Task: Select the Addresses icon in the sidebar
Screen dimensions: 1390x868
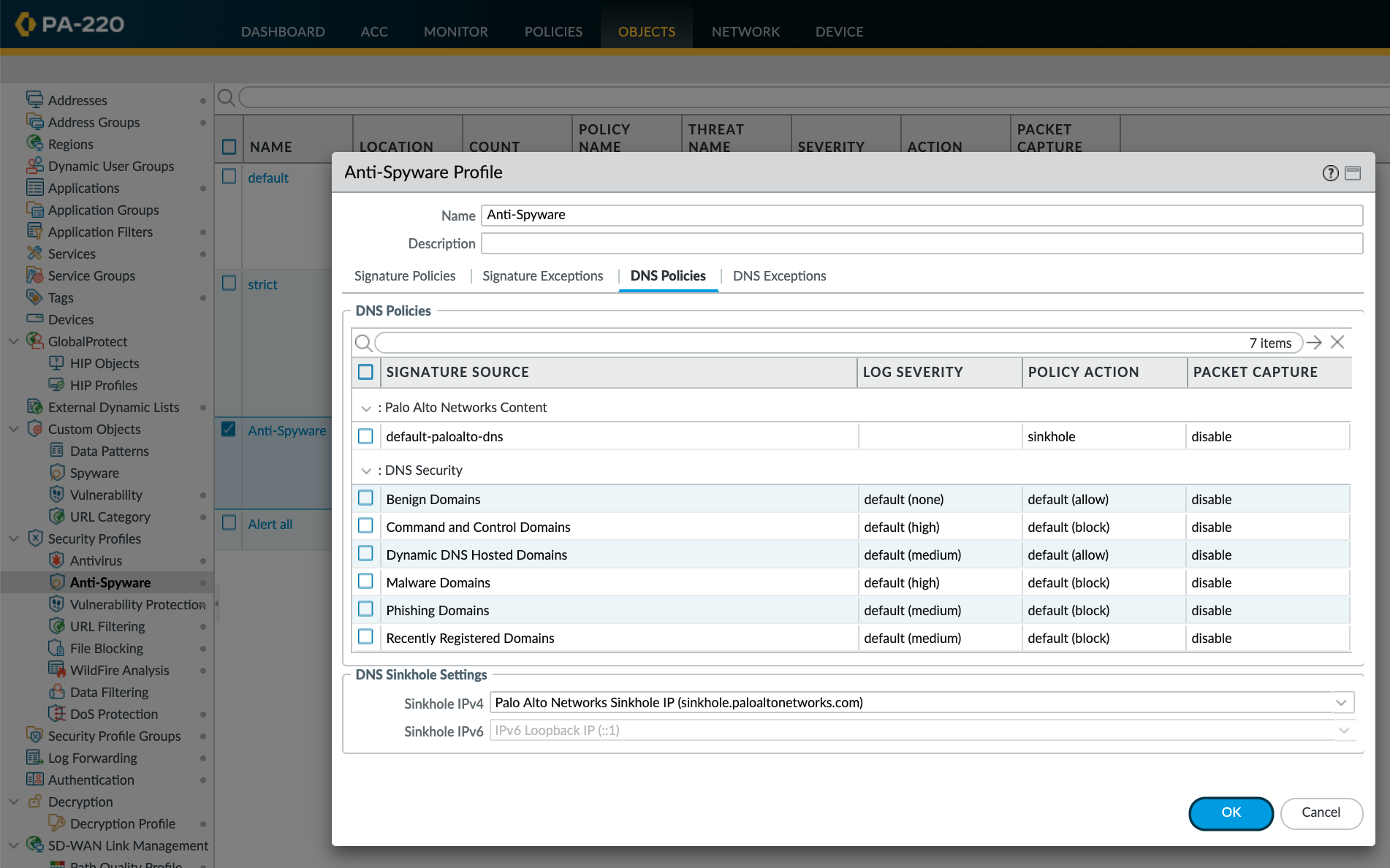Action: 35,100
